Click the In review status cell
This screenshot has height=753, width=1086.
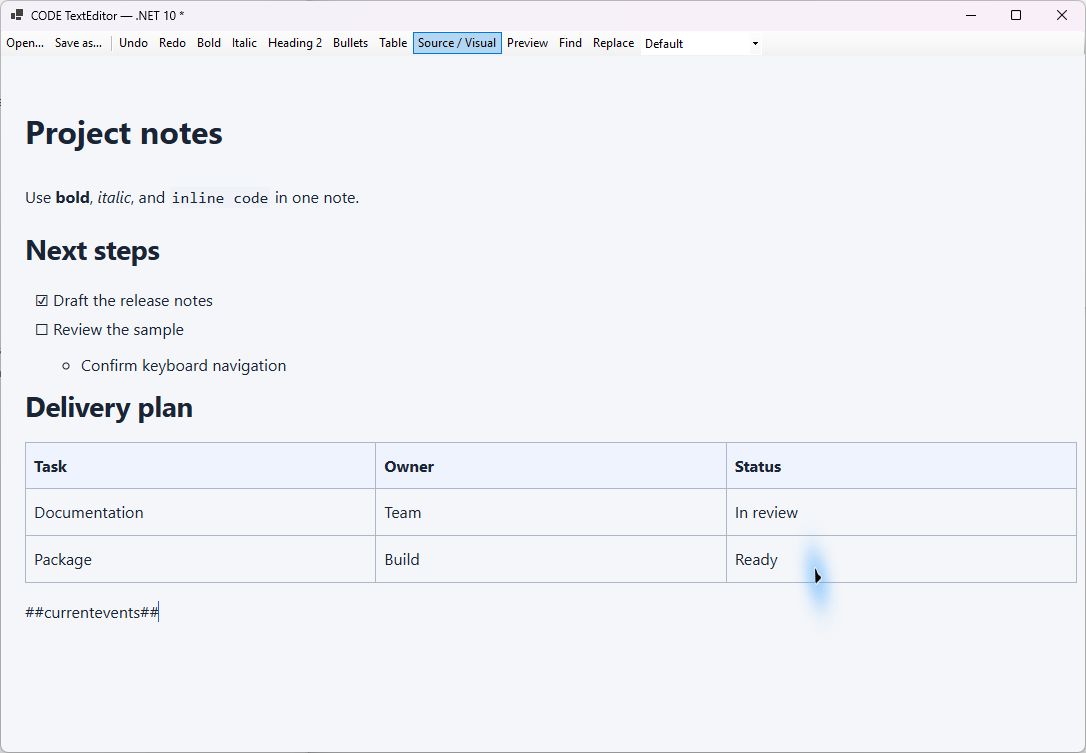point(901,513)
